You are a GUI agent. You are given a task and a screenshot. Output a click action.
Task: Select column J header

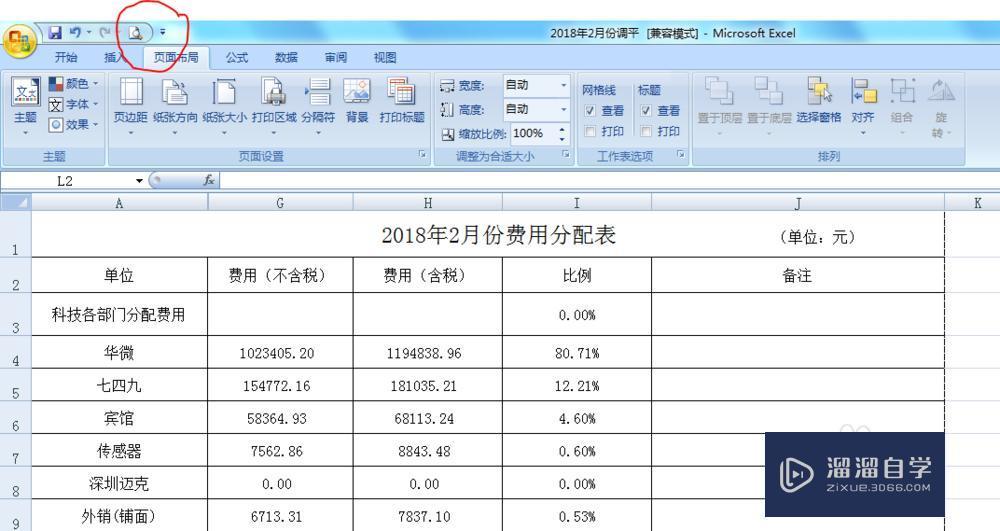pos(798,203)
